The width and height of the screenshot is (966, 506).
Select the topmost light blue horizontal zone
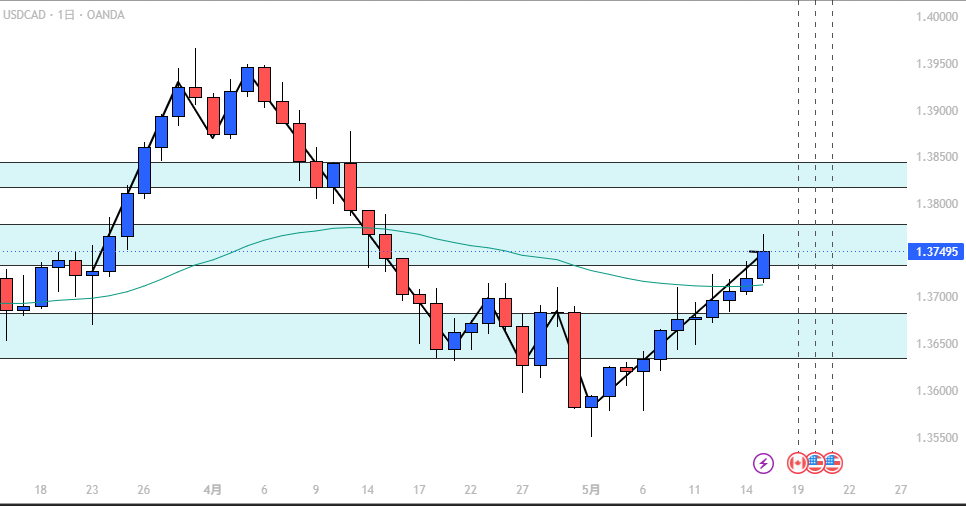click(453, 175)
